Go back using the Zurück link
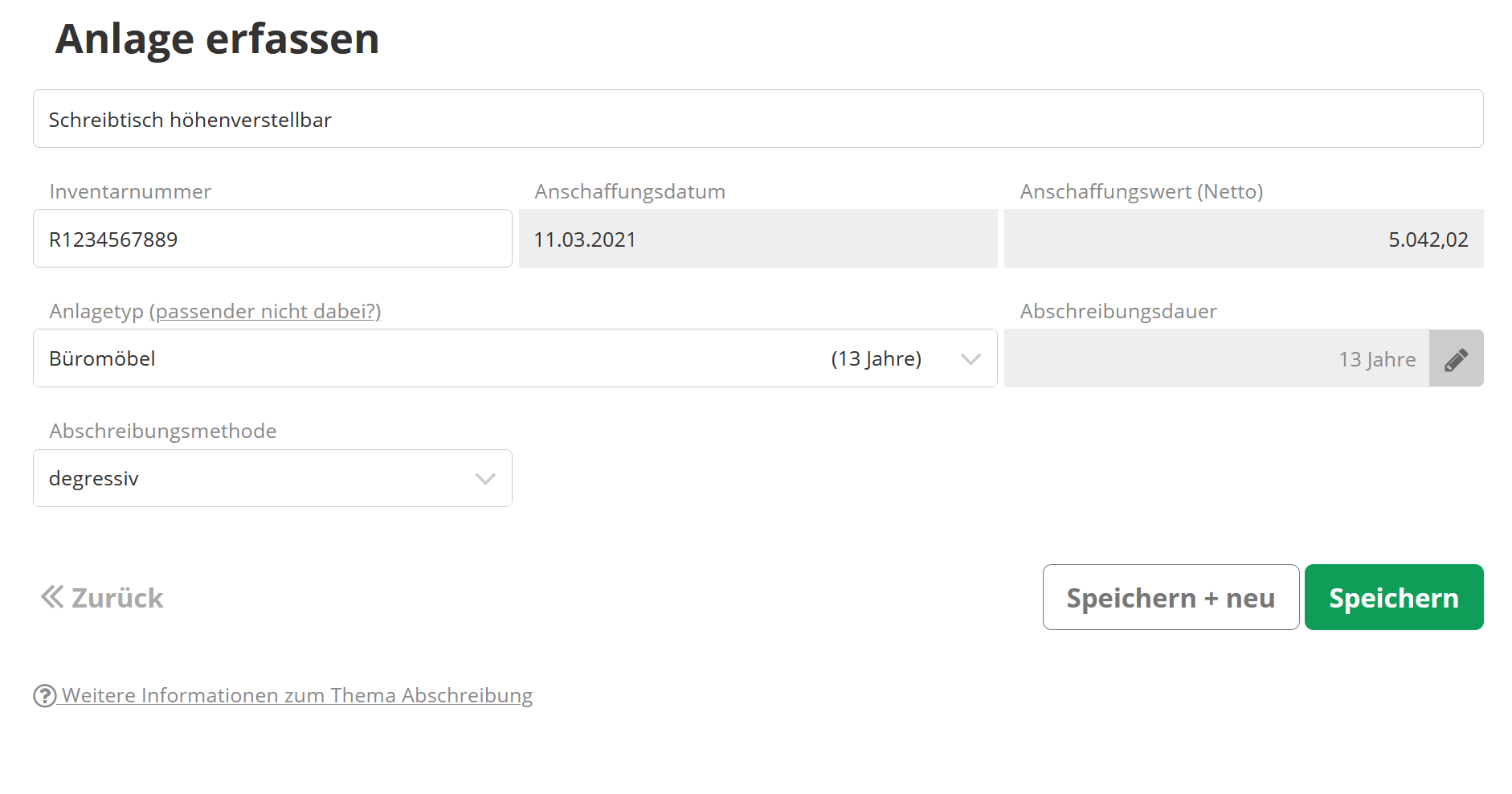 click(117, 598)
